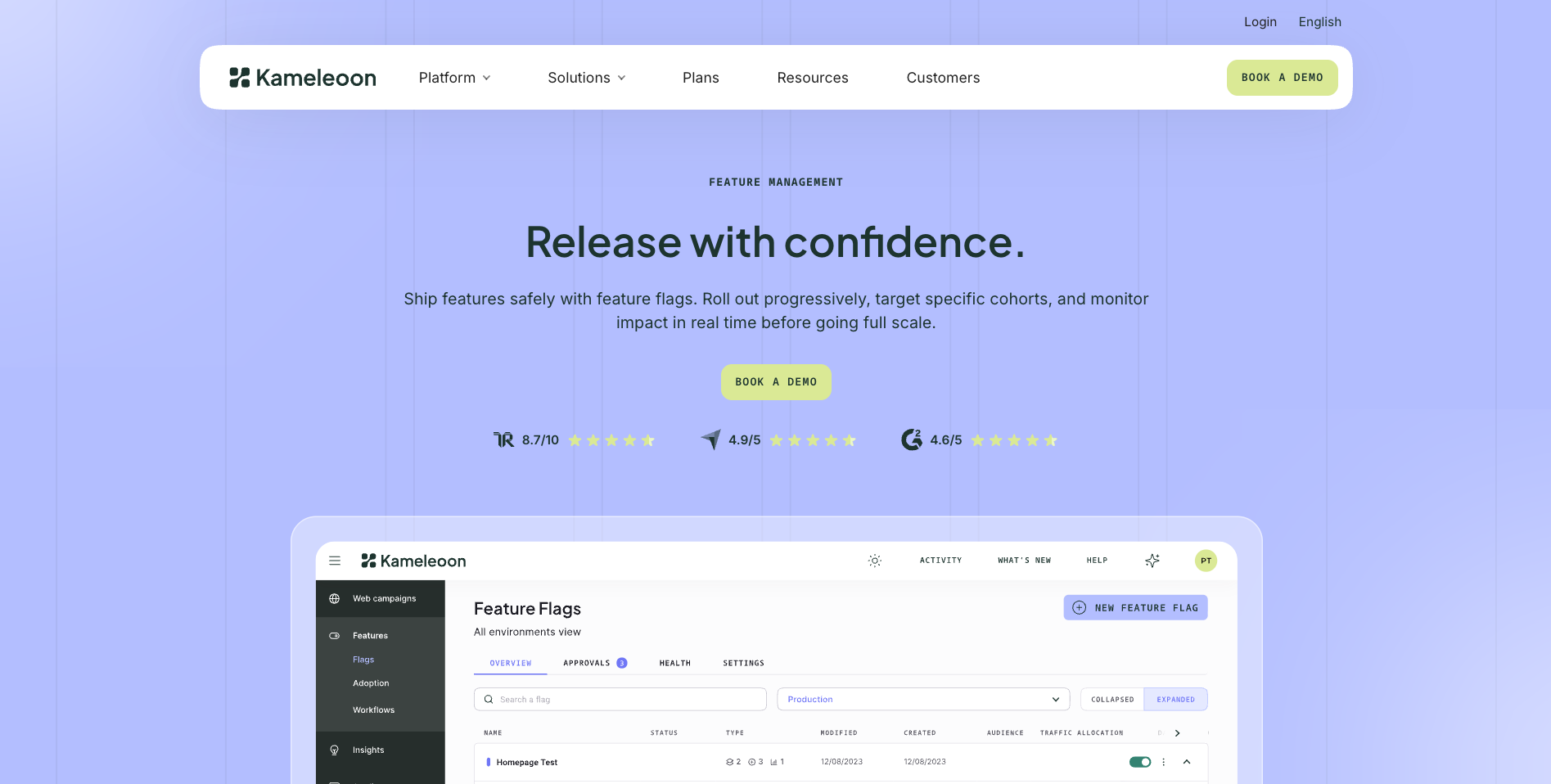Screen dimensions: 1551x784
Task: Click the 4.6/5 rating text
Action: point(946,440)
